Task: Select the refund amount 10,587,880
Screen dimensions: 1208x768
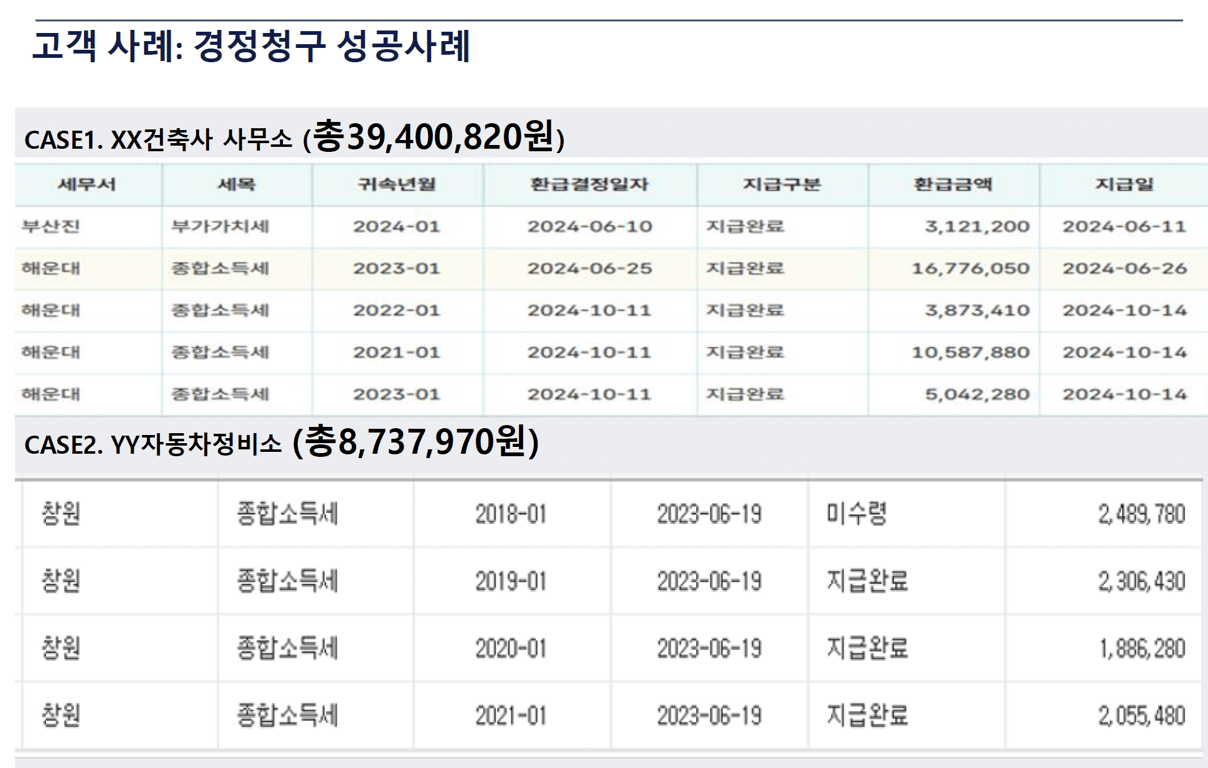Action: click(x=970, y=353)
